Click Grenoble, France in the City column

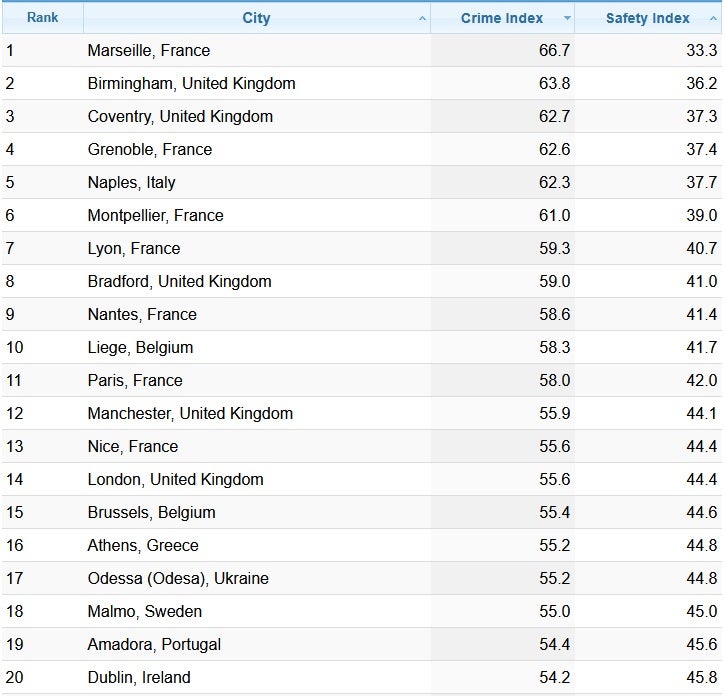tap(150, 149)
